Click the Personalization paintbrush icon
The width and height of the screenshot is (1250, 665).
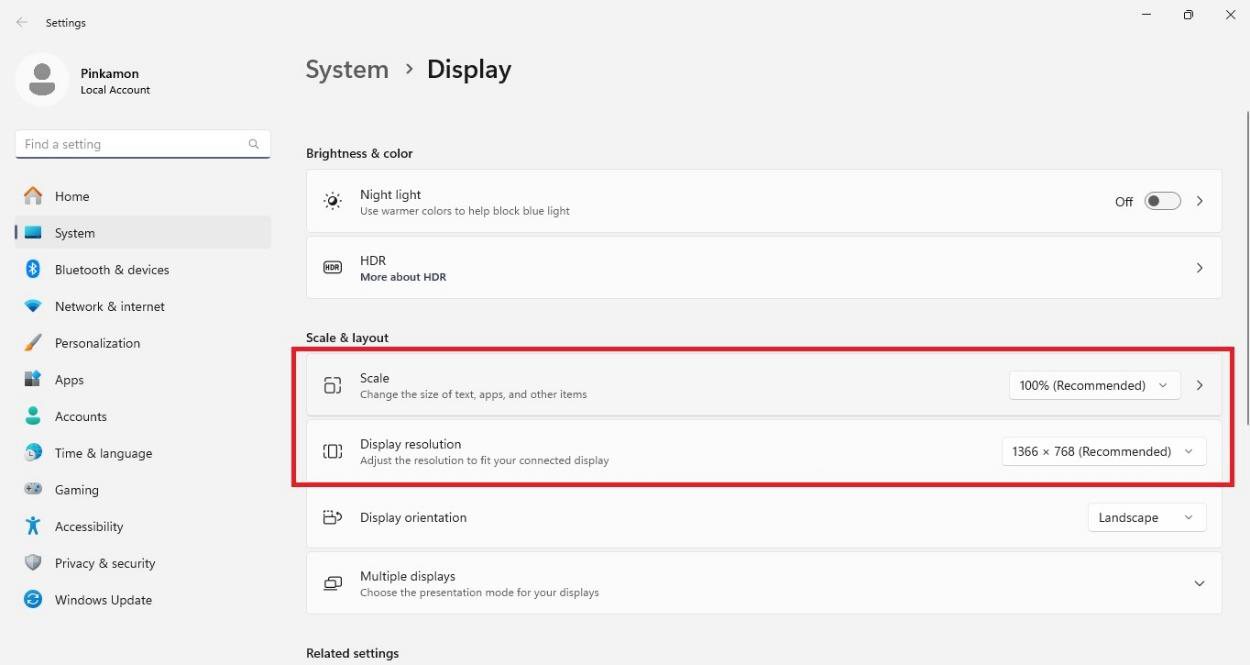(33, 343)
